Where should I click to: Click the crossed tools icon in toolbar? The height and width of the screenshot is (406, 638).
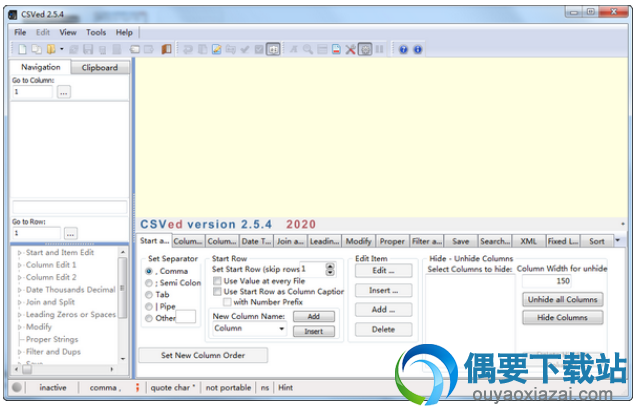click(350, 50)
